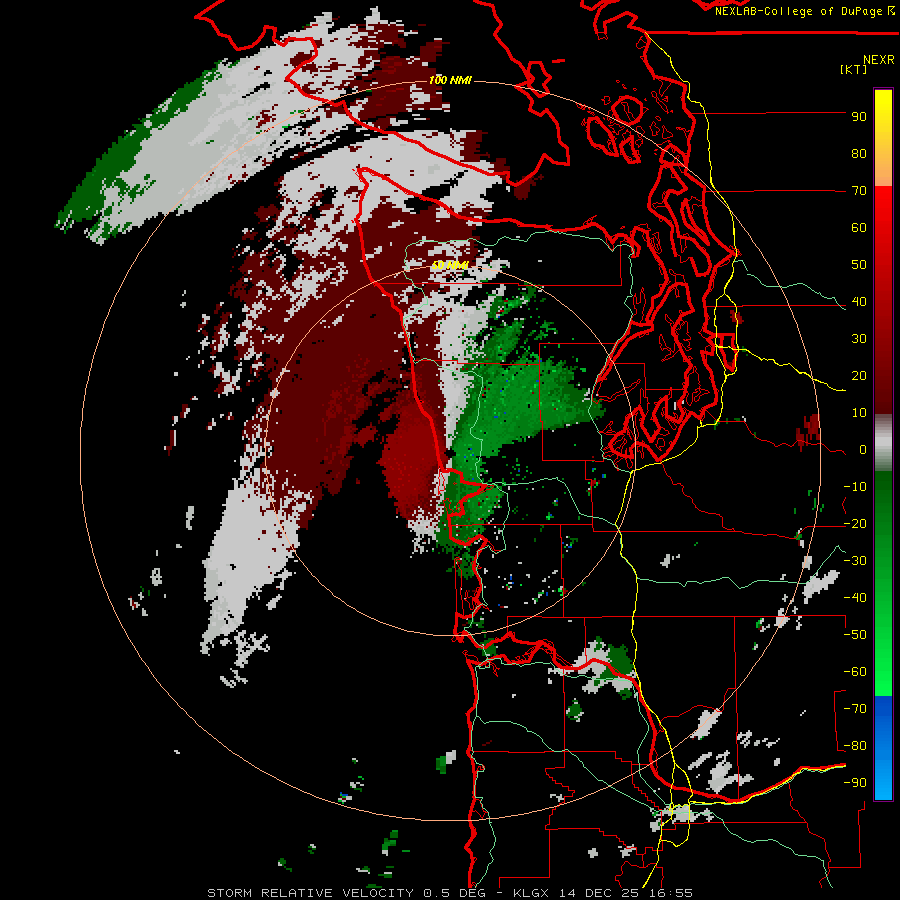Select the -80 value on the velocity scale

point(855,746)
